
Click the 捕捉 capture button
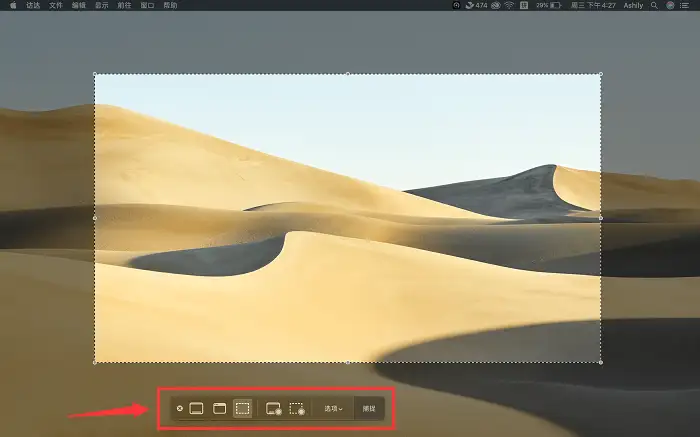[369, 408]
